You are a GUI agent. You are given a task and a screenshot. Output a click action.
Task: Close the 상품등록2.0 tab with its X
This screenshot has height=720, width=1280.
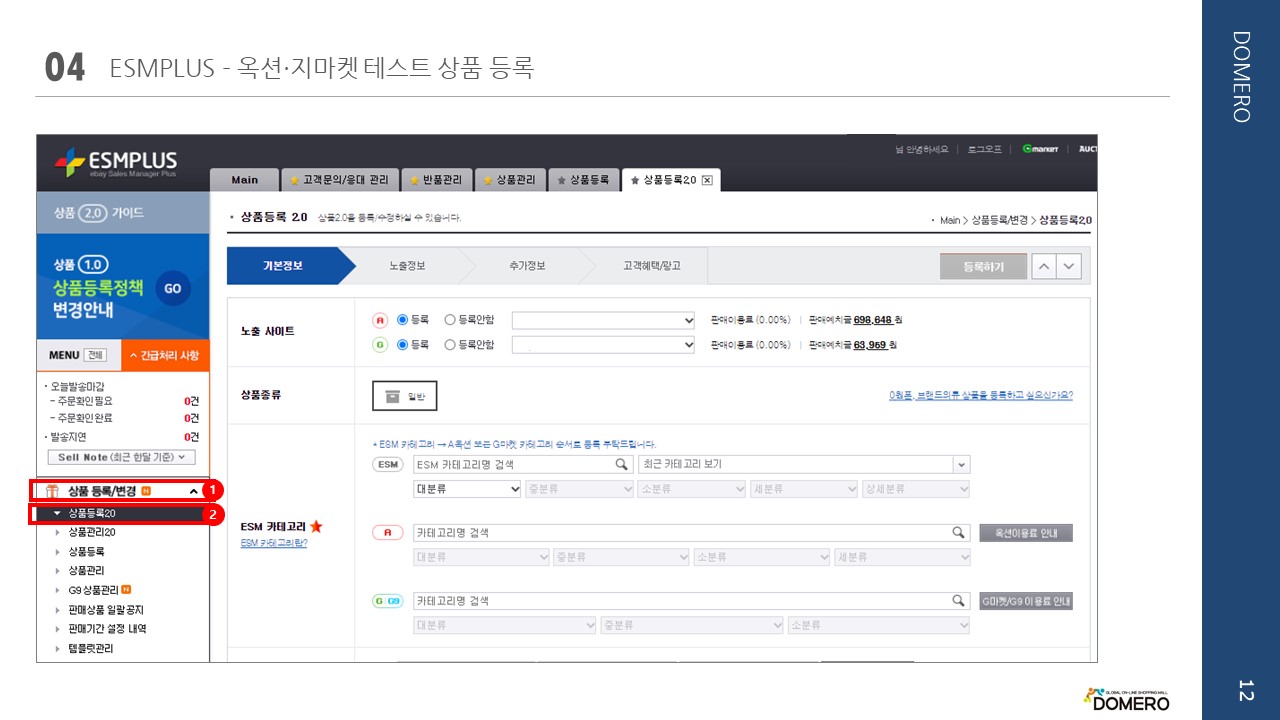[707, 180]
